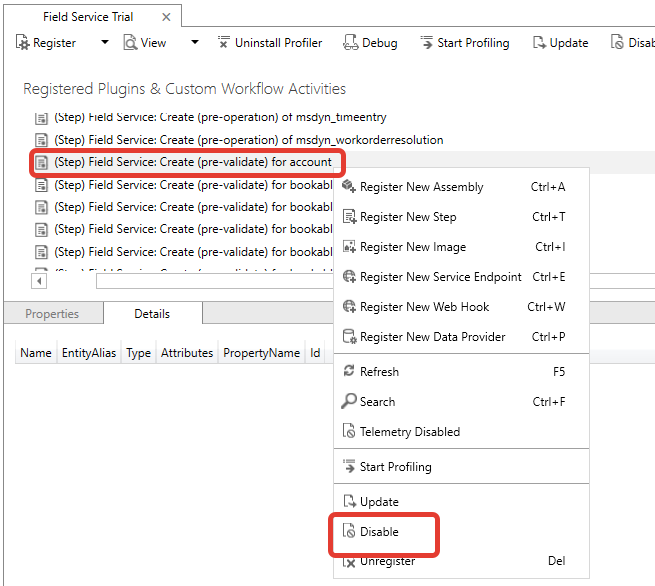Click the Search magnifier icon
The height and width of the screenshot is (586, 655).
348,401
